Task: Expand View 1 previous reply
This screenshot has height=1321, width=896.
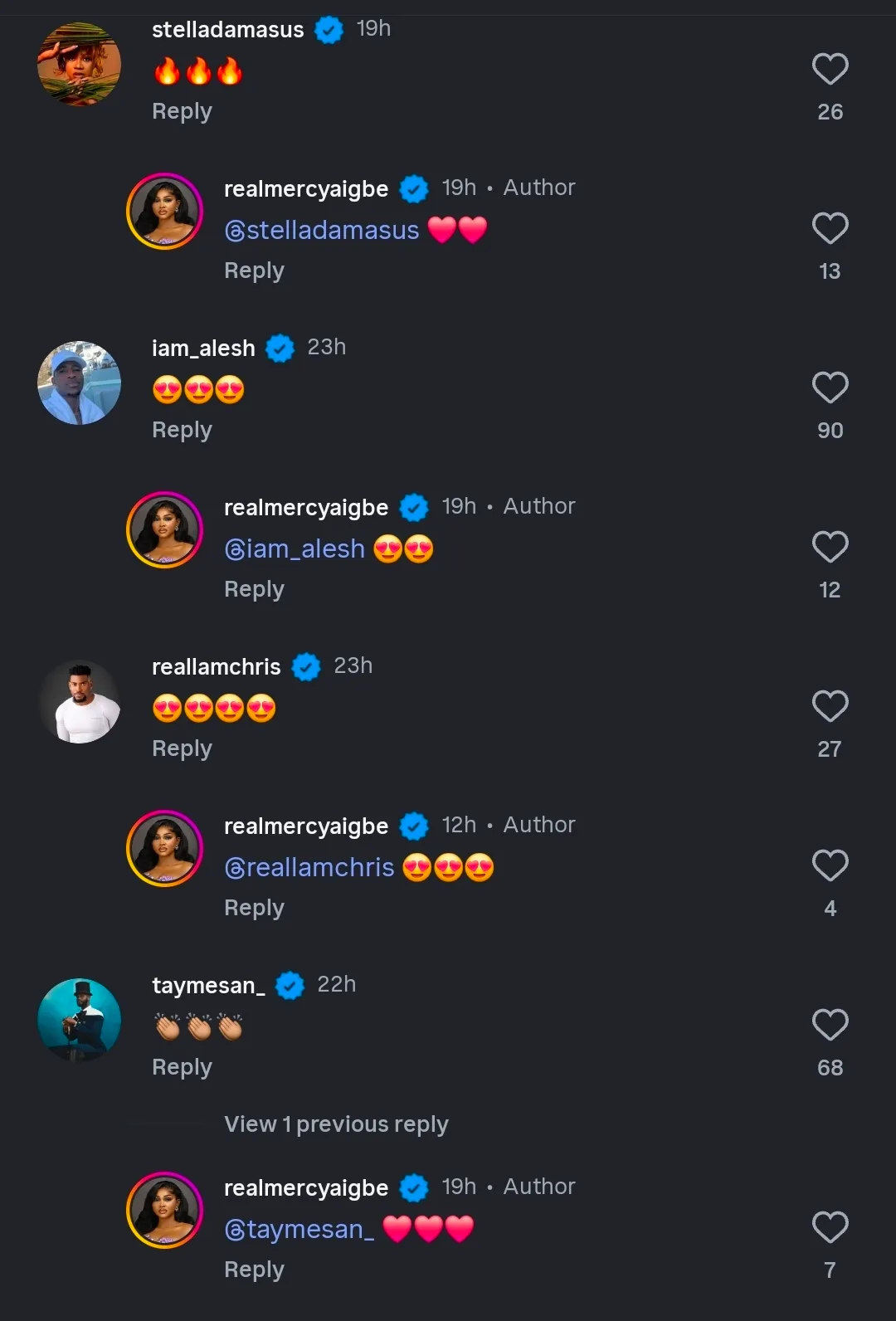Action: [336, 1124]
